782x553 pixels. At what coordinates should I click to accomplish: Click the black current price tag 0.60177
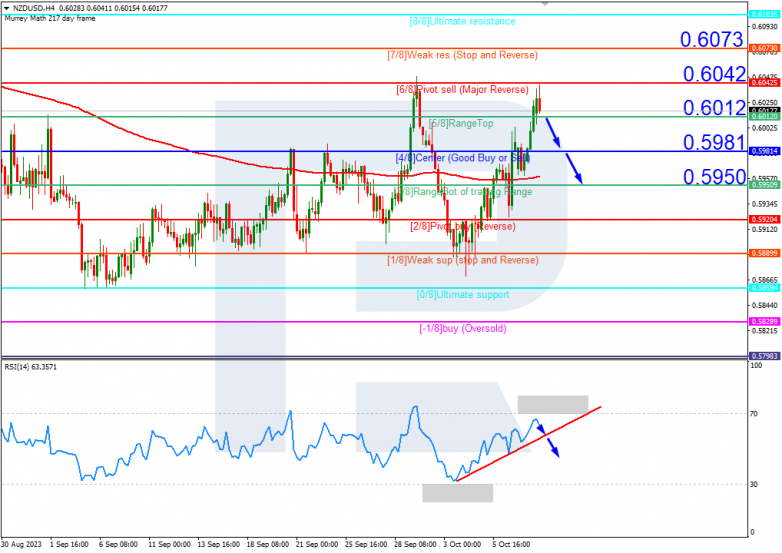(764, 110)
